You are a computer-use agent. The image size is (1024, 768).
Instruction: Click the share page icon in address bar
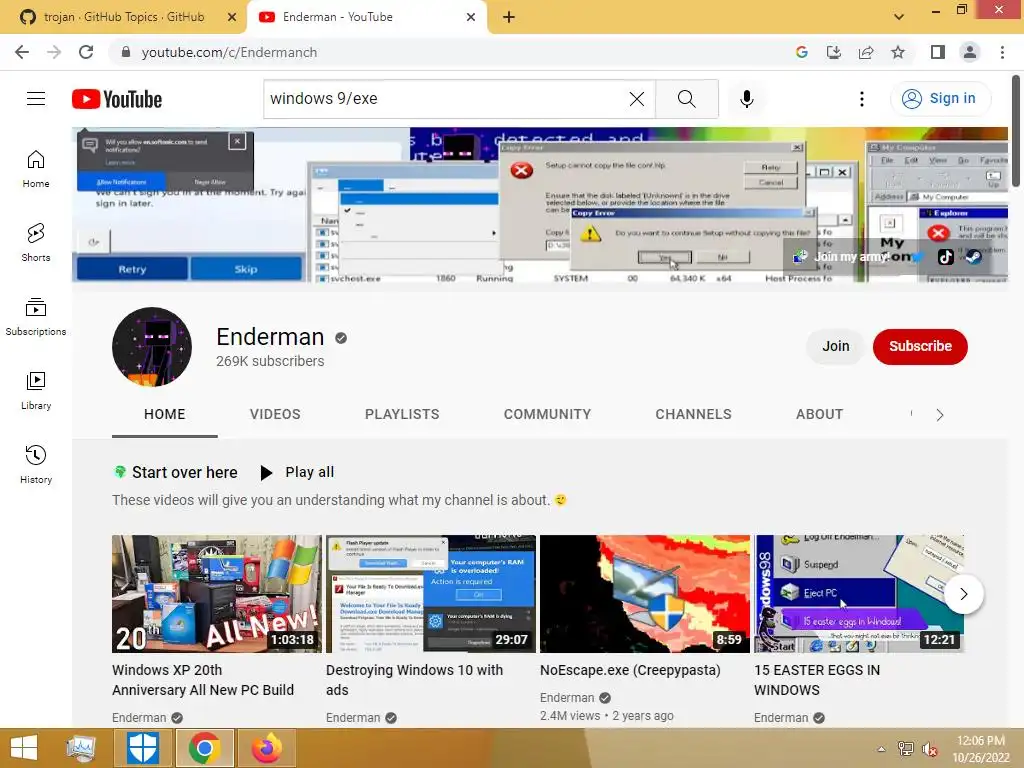point(866,52)
